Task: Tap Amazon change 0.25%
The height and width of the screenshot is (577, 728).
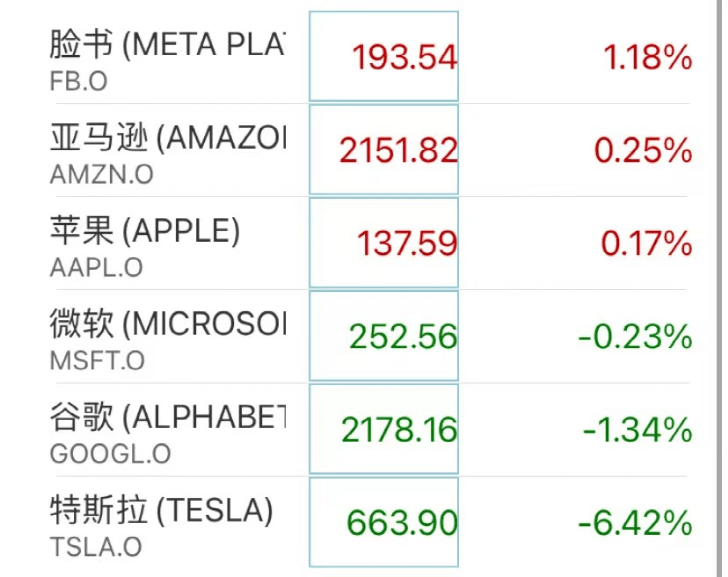Action: click(x=644, y=151)
